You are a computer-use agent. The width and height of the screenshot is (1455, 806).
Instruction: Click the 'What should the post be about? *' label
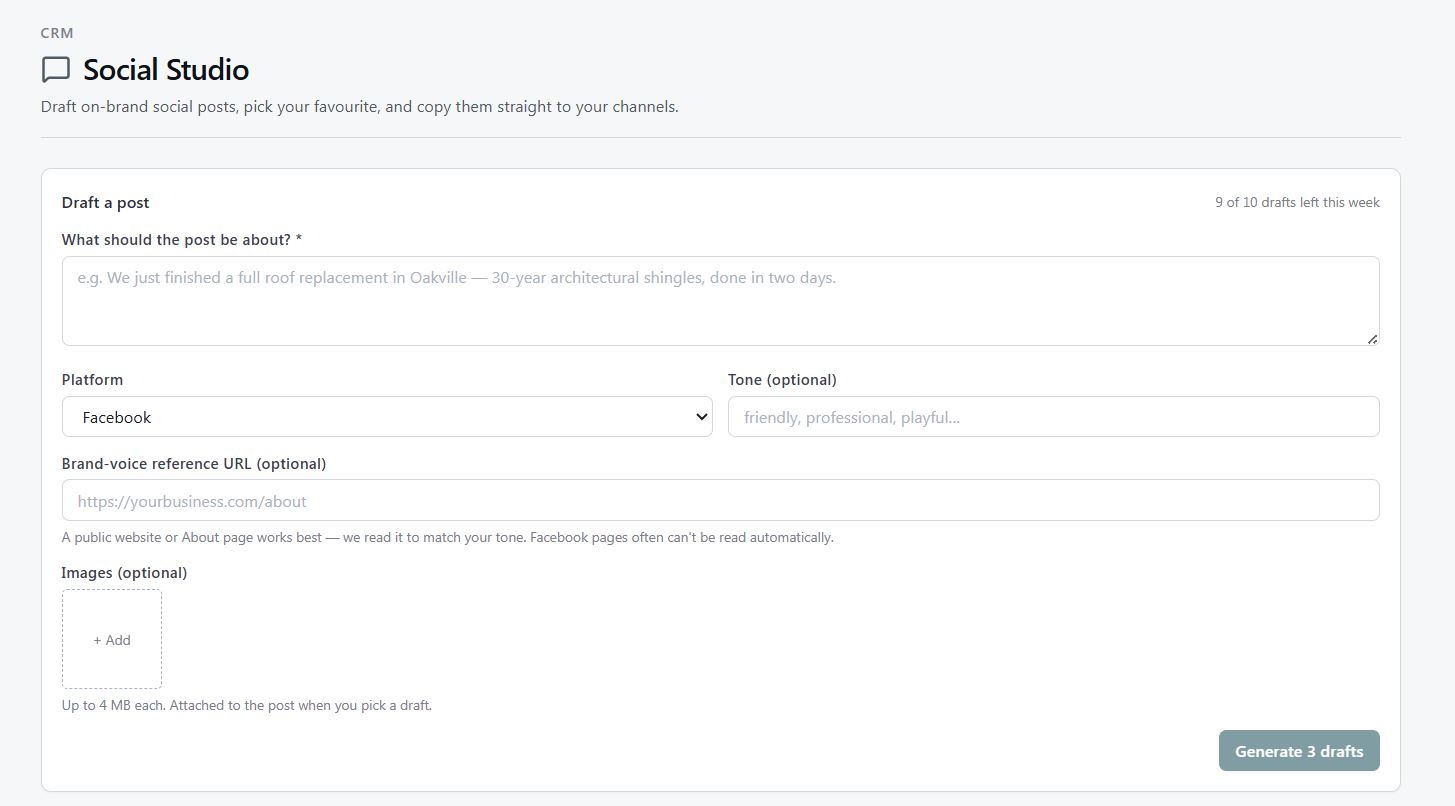[182, 240]
